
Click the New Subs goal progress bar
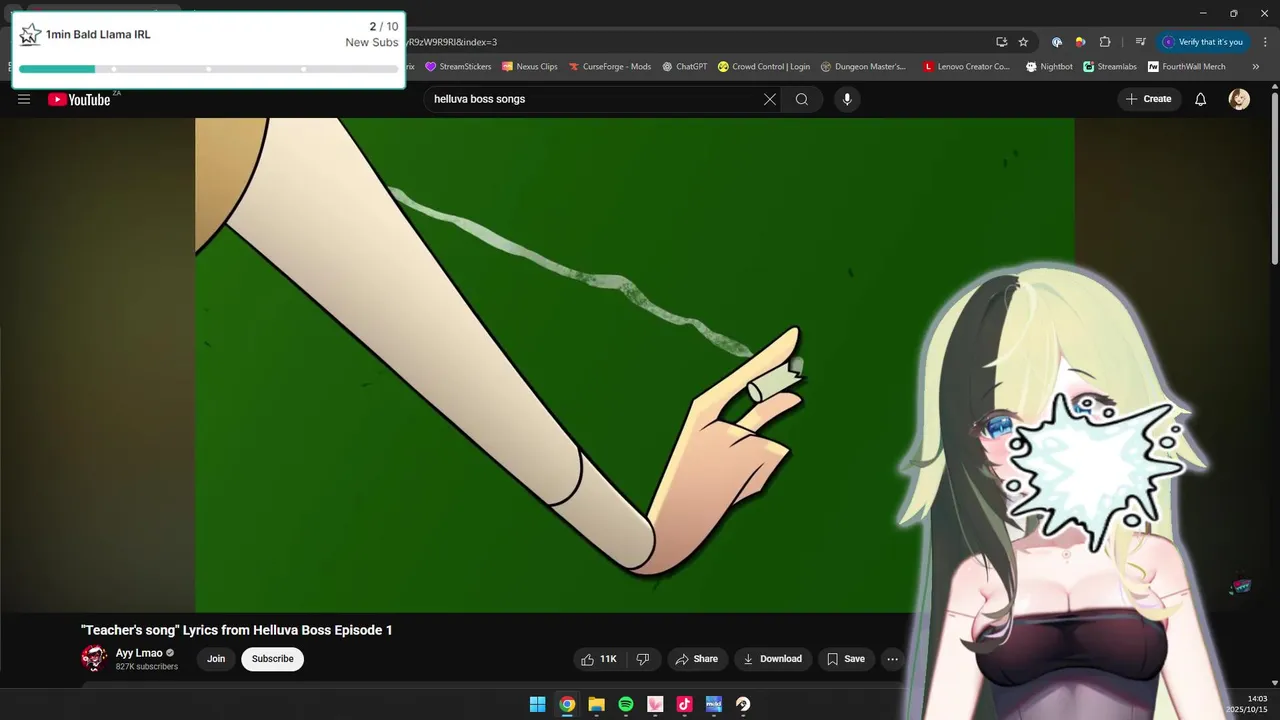coord(208,69)
